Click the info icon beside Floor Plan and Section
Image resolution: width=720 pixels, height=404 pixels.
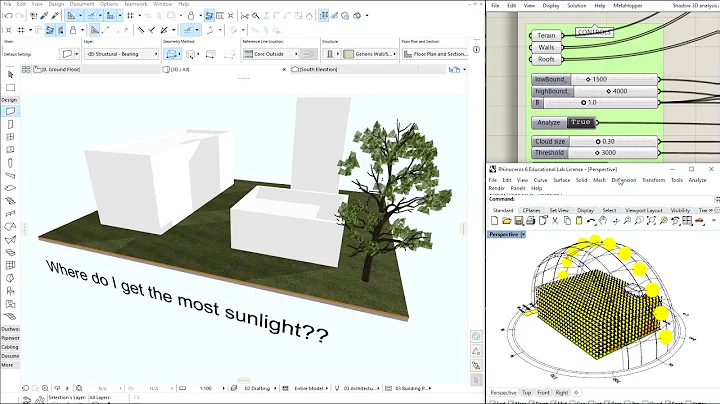[x=476, y=49]
